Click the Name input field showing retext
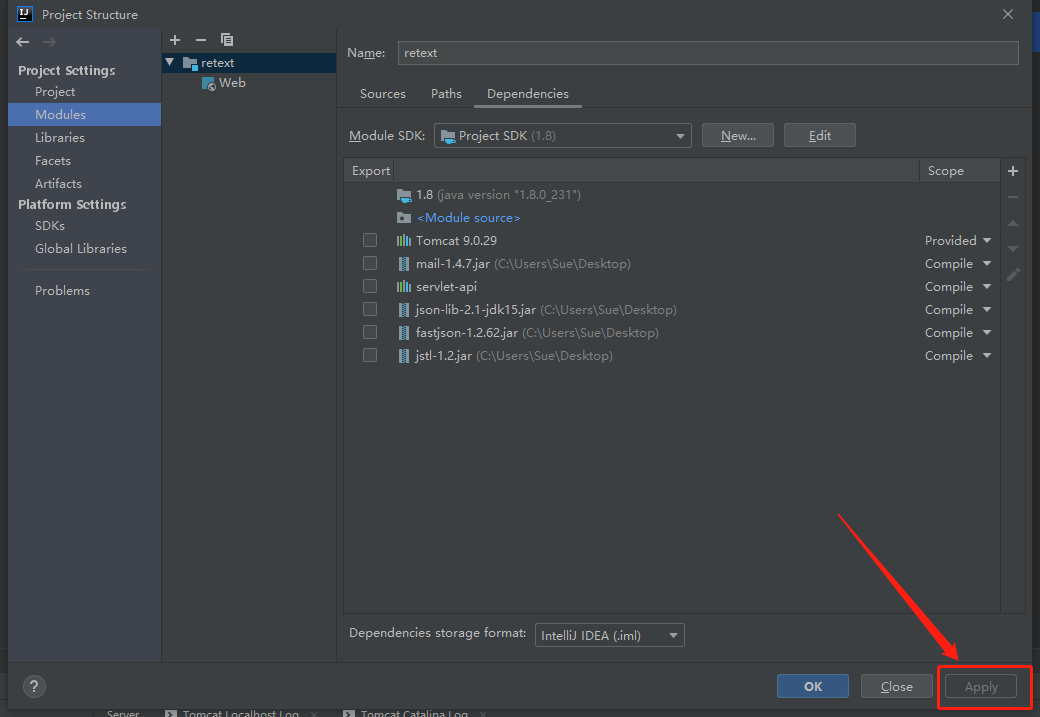Image resolution: width=1040 pixels, height=717 pixels. [700, 52]
